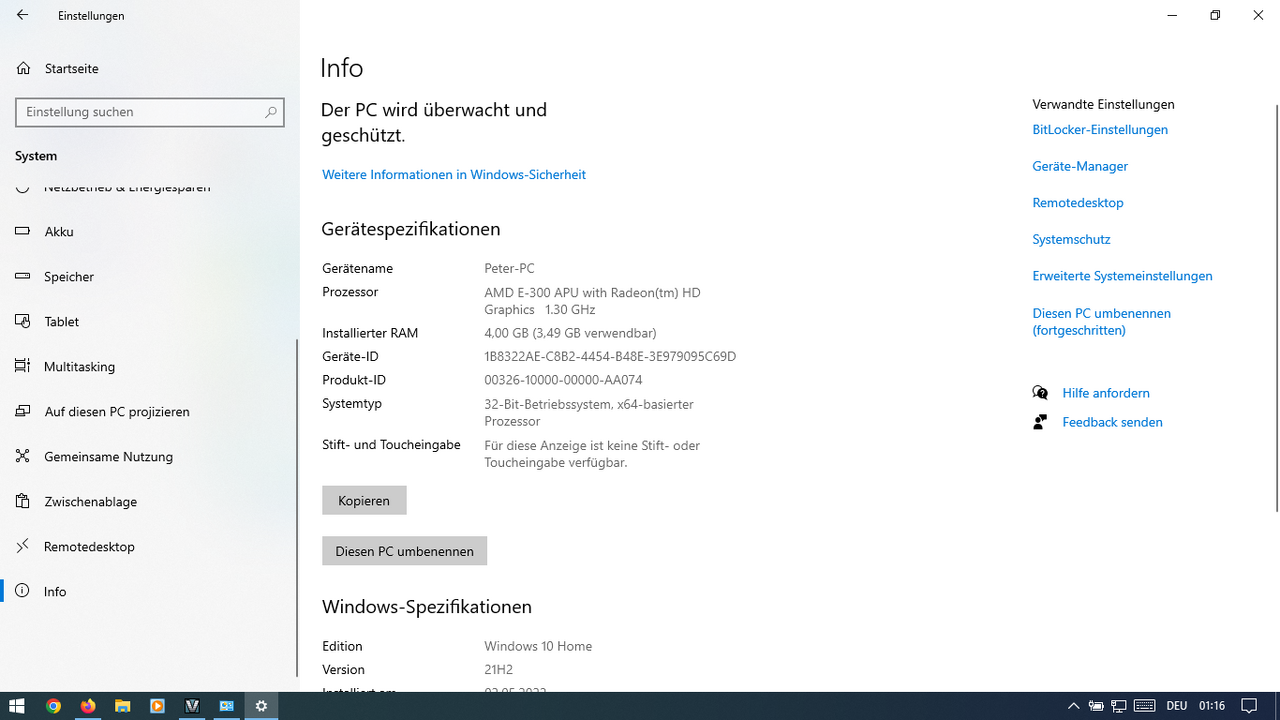Click the DEU language indicator
Screen dimensions: 1280x720
click(x=1176, y=706)
